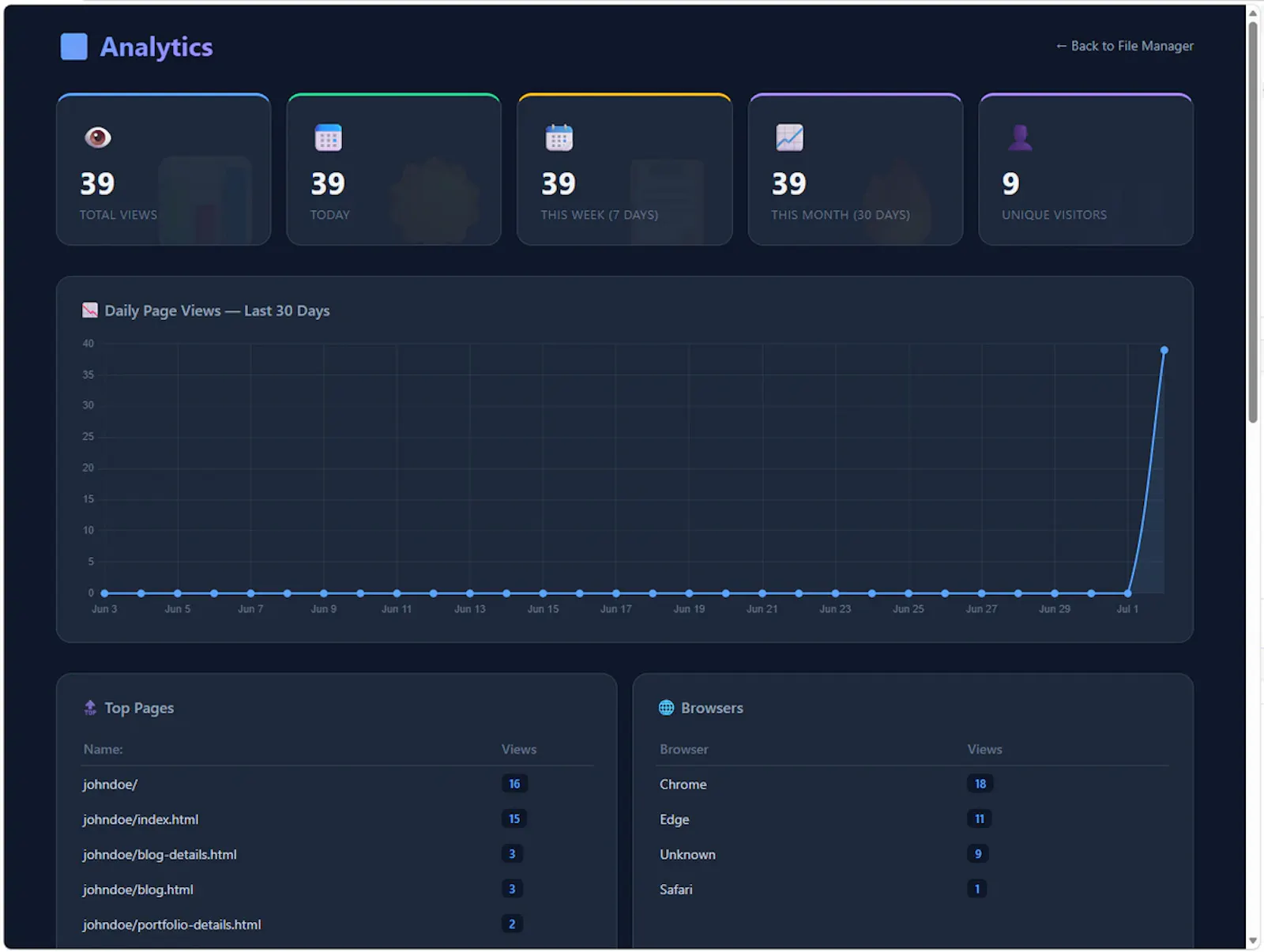Click the 11 views badge for Edge
This screenshot has width=1264, height=952.
[x=980, y=818]
